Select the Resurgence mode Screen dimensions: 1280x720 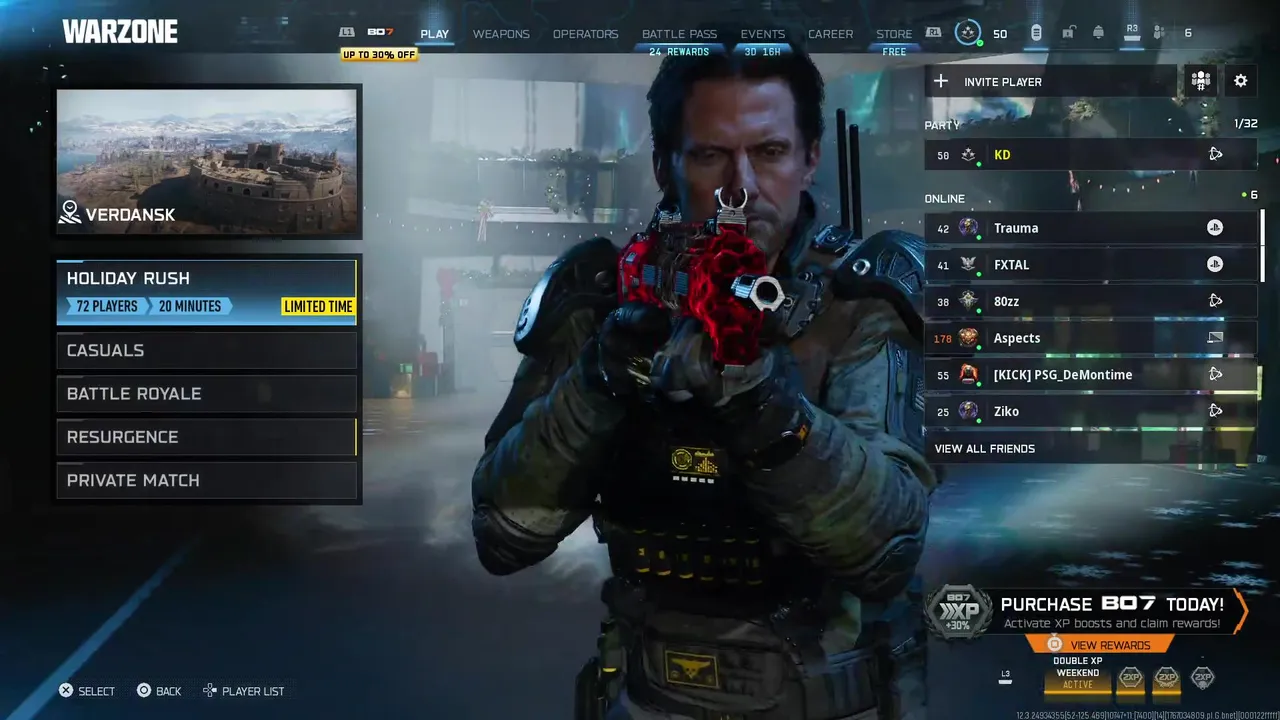pyautogui.click(x=206, y=437)
